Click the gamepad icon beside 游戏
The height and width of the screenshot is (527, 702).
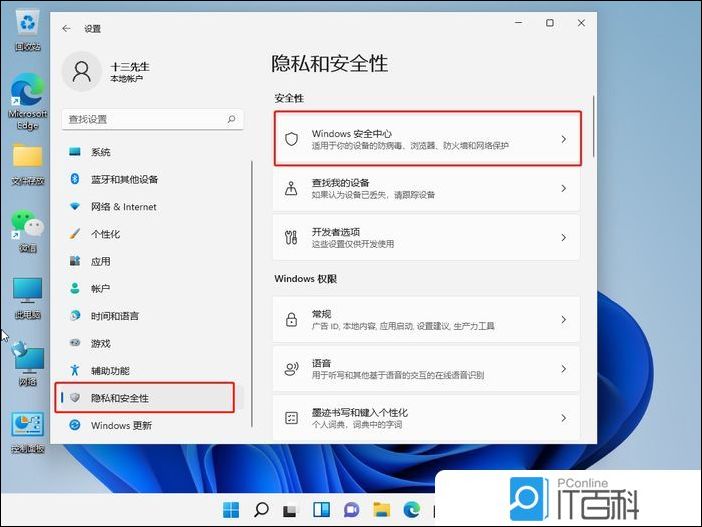point(75,343)
